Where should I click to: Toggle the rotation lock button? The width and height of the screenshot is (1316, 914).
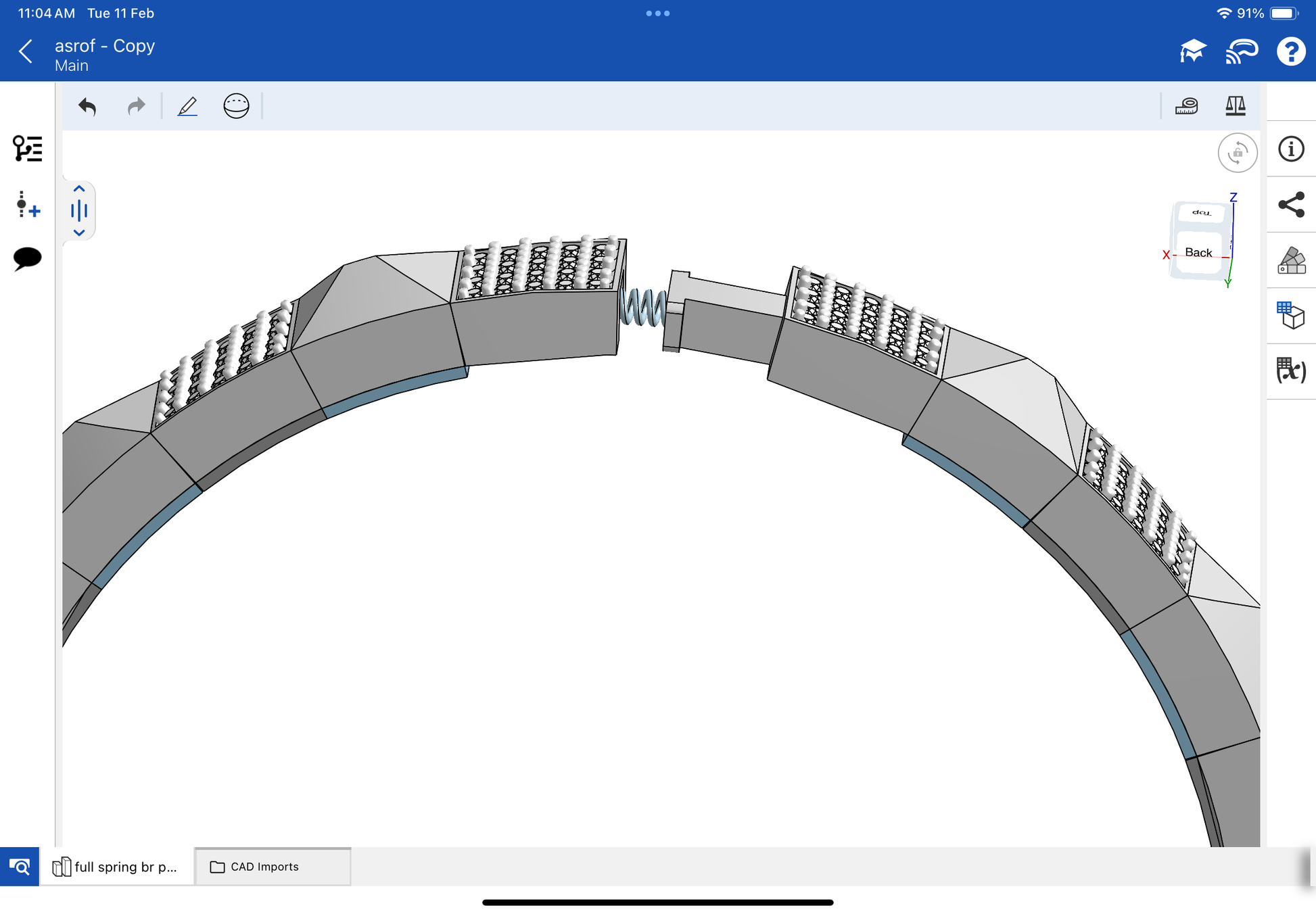[1237, 153]
